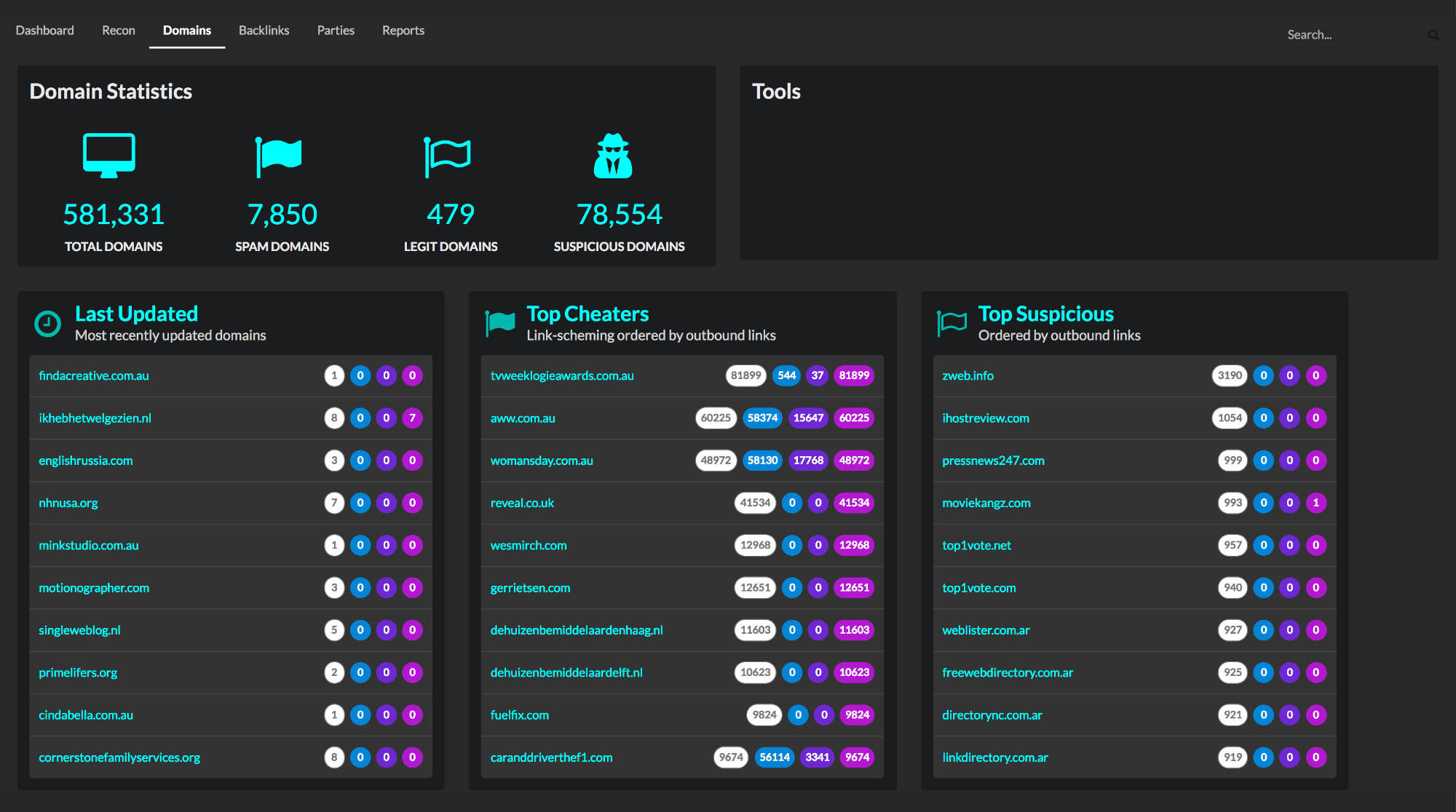Click magenta badge 7 for ikhebhetwelgezien.nl
The image size is (1456, 812).
pyautogui.click(x=413, y=418)
